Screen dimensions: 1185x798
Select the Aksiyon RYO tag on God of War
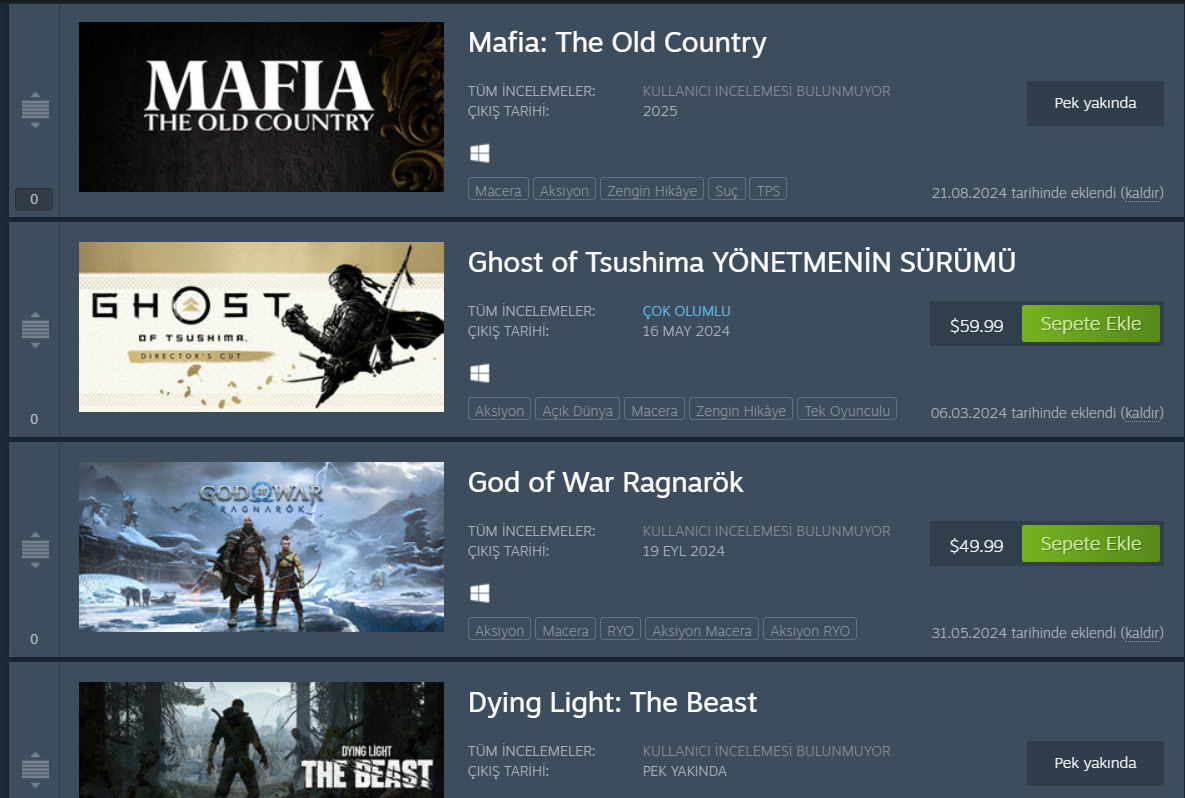[x=810, y=629]
